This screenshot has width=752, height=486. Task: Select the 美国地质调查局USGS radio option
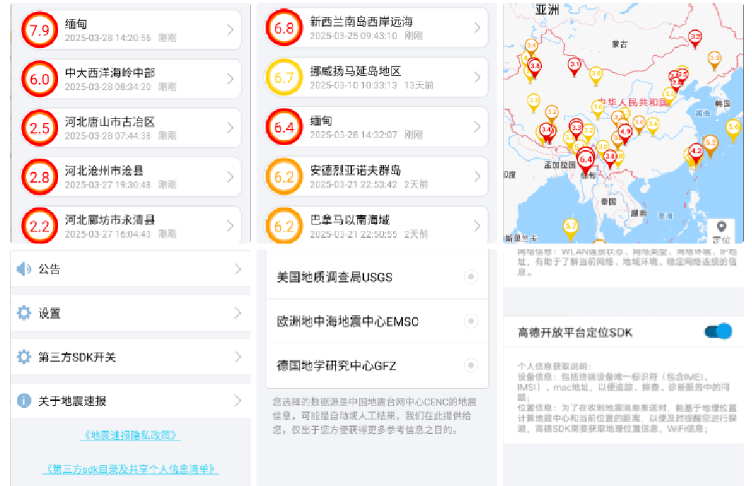click(469, 277)
